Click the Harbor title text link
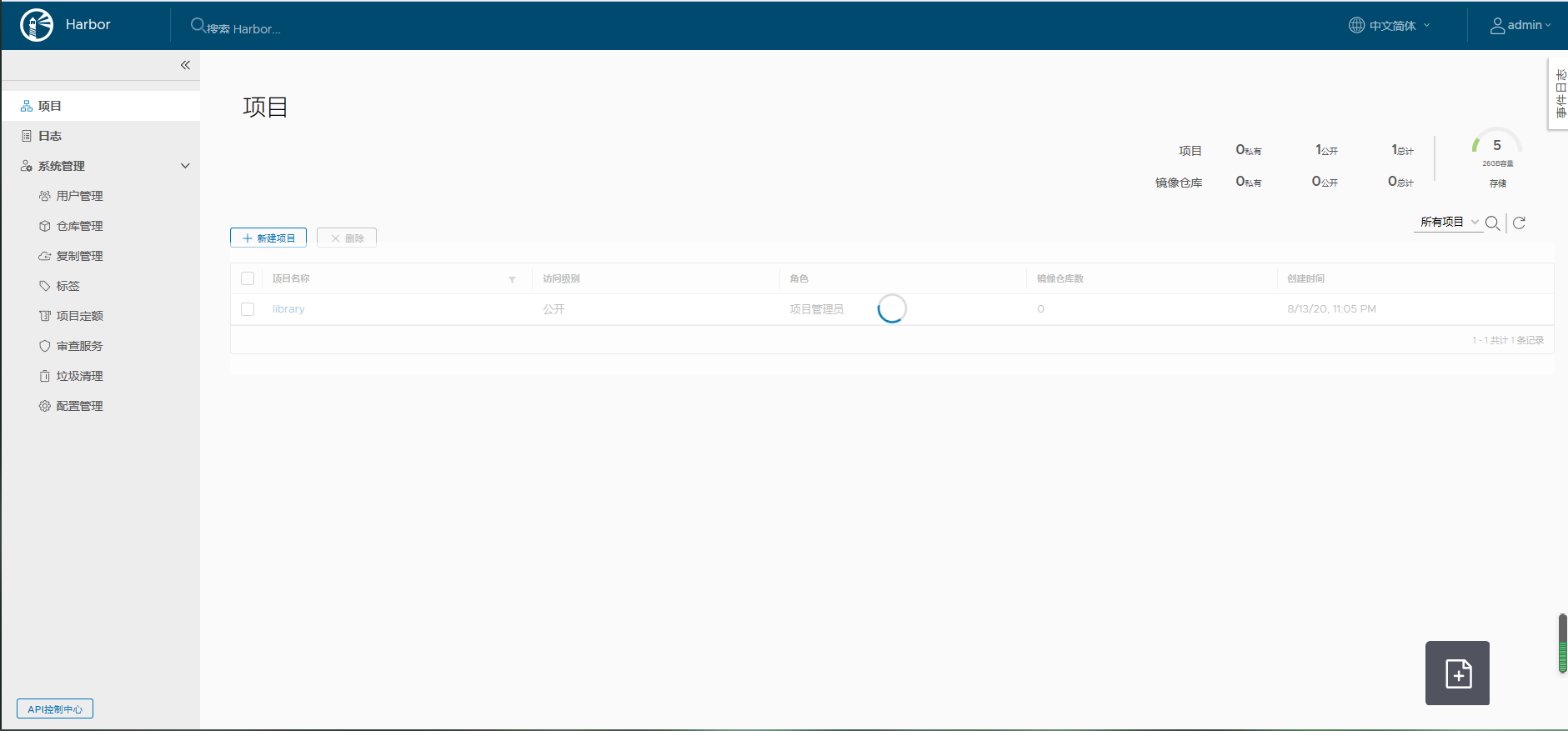 (x=88, y=25)
